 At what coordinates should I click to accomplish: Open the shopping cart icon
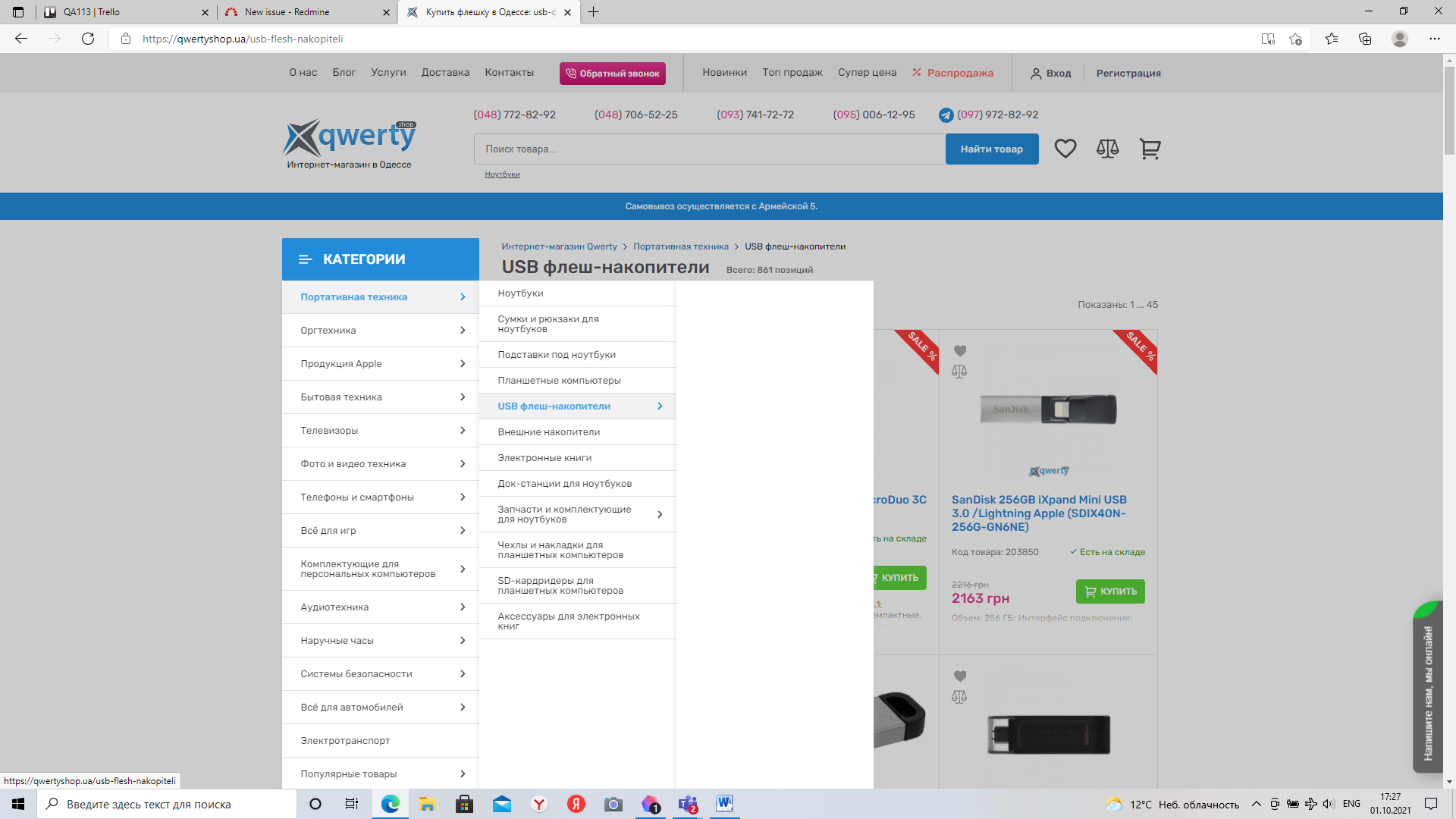coord(1150,149)
